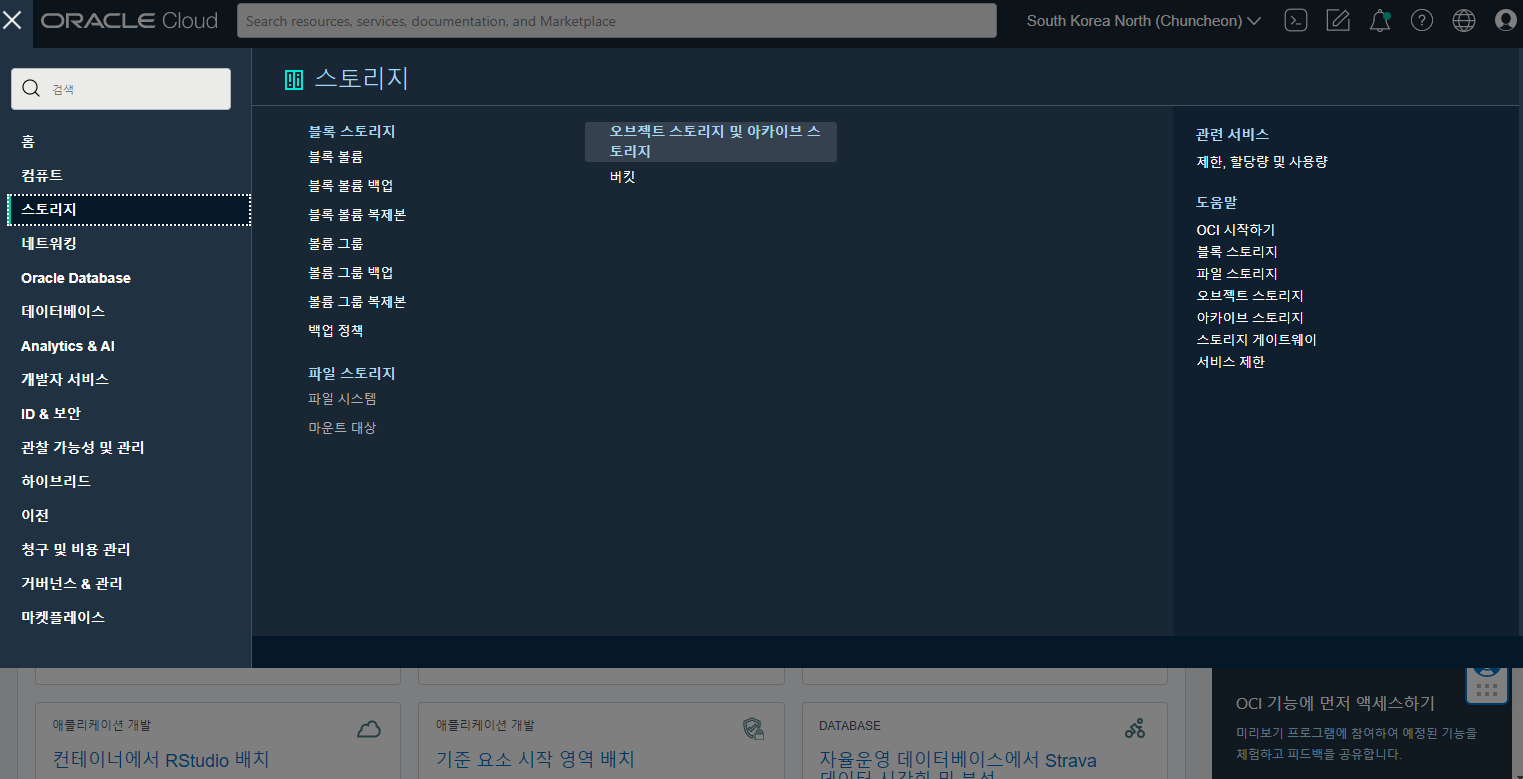Open Cloud Shell developer tools icon
1523x779 pixels.
(x=1296, y=20)
